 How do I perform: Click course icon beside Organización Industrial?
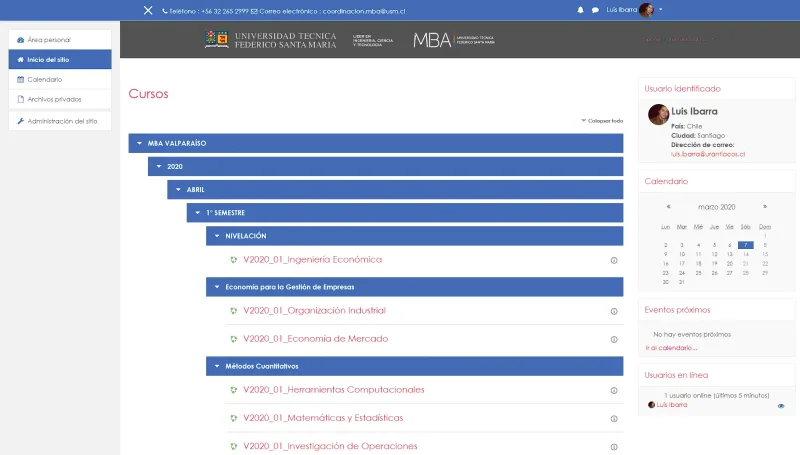(234, 311)
